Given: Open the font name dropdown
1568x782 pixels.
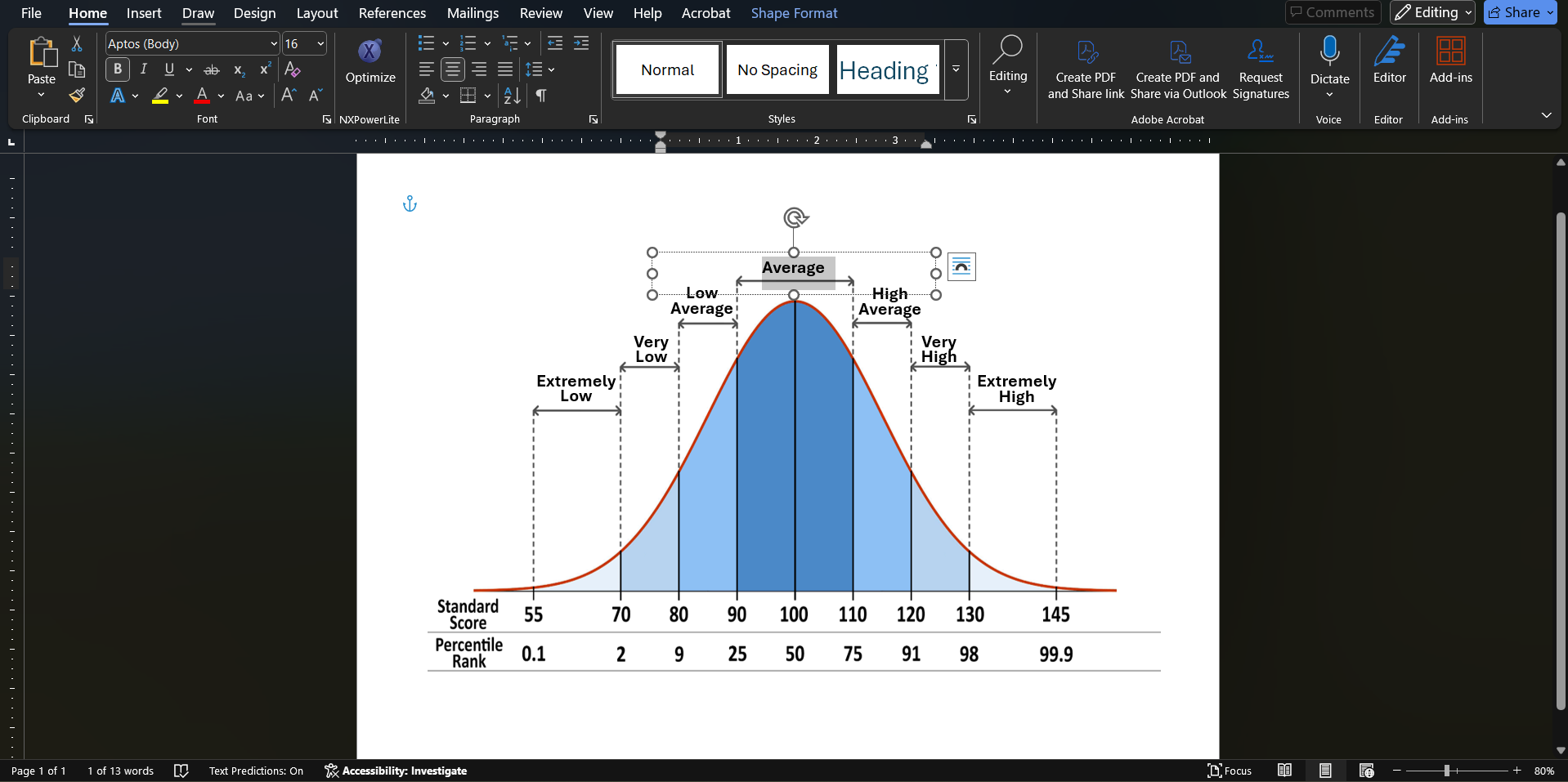Looking at the screenshot, I should [273, 44].
